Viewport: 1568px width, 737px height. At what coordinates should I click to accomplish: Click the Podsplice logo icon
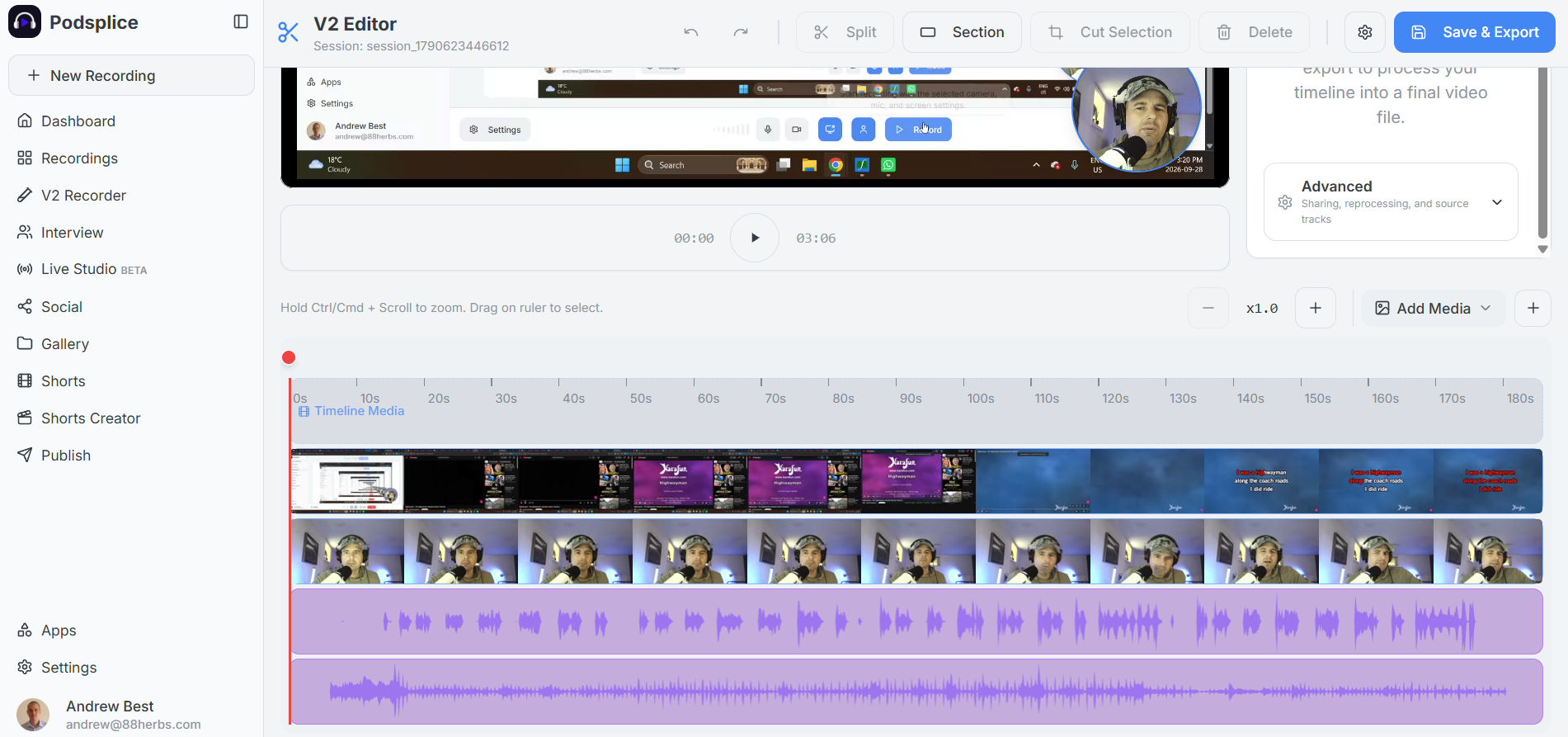click(x=25, y=22)
